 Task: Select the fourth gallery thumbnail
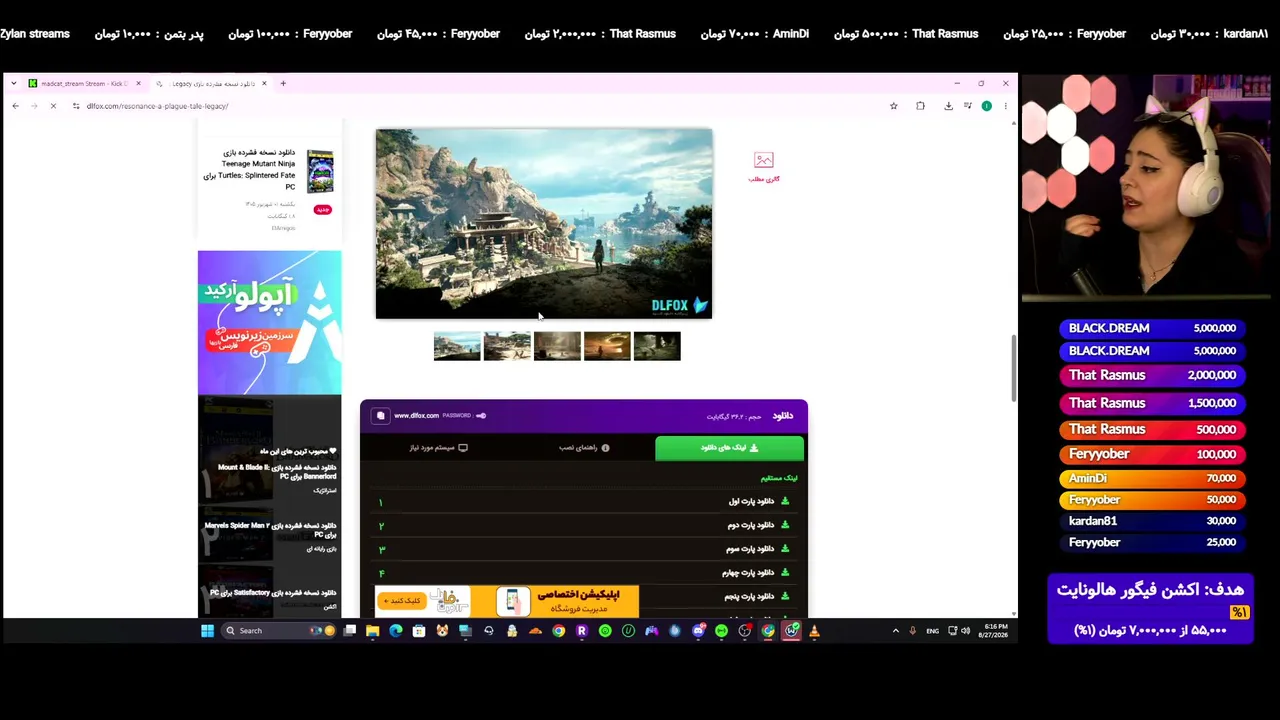[x=607, y=346]
